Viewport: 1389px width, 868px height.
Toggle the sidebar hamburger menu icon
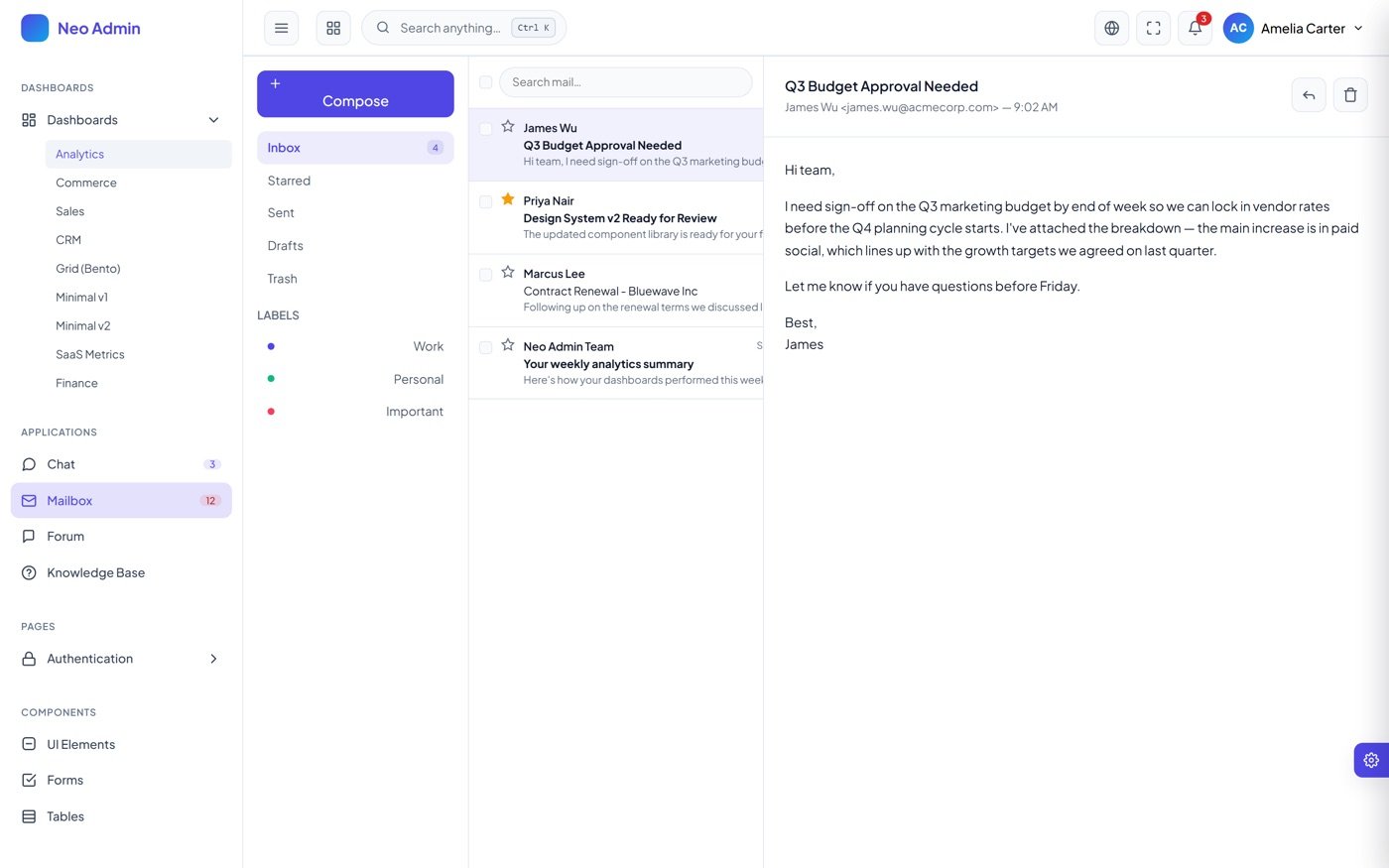[281, 28]
